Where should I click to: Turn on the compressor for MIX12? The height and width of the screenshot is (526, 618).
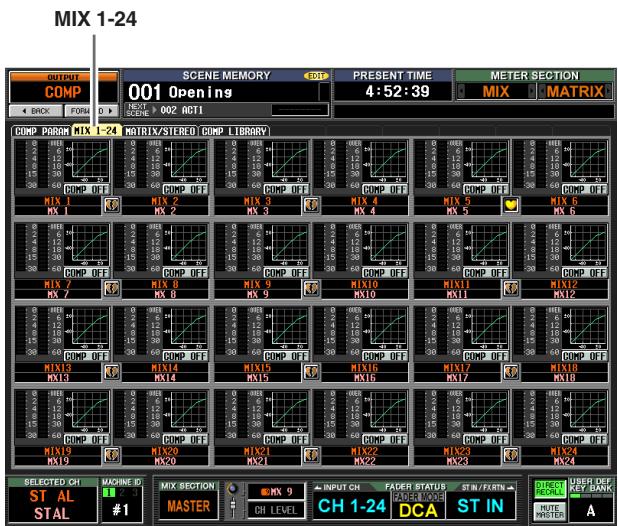click(x=584, y=273)
